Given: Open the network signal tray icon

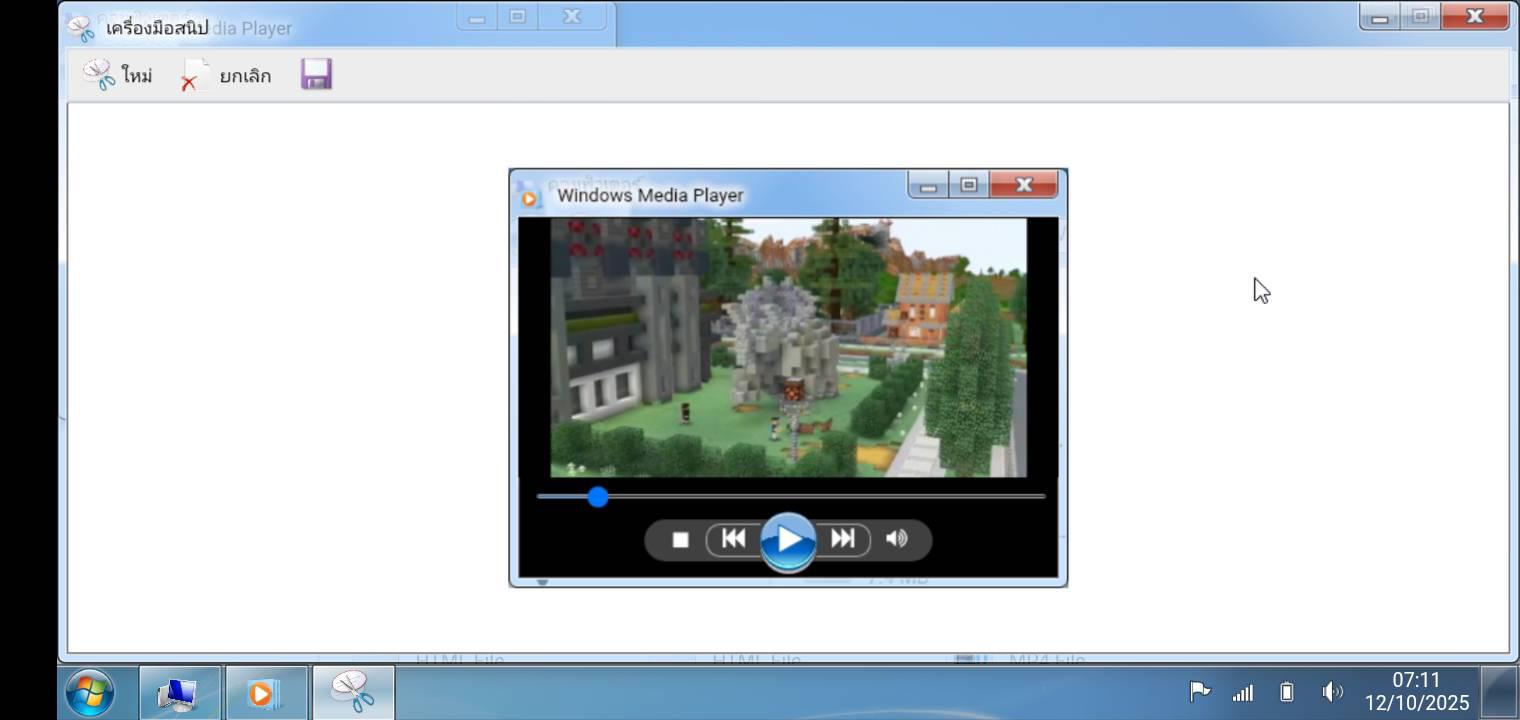Looking at the screenshot, I should pos(1243,692).
